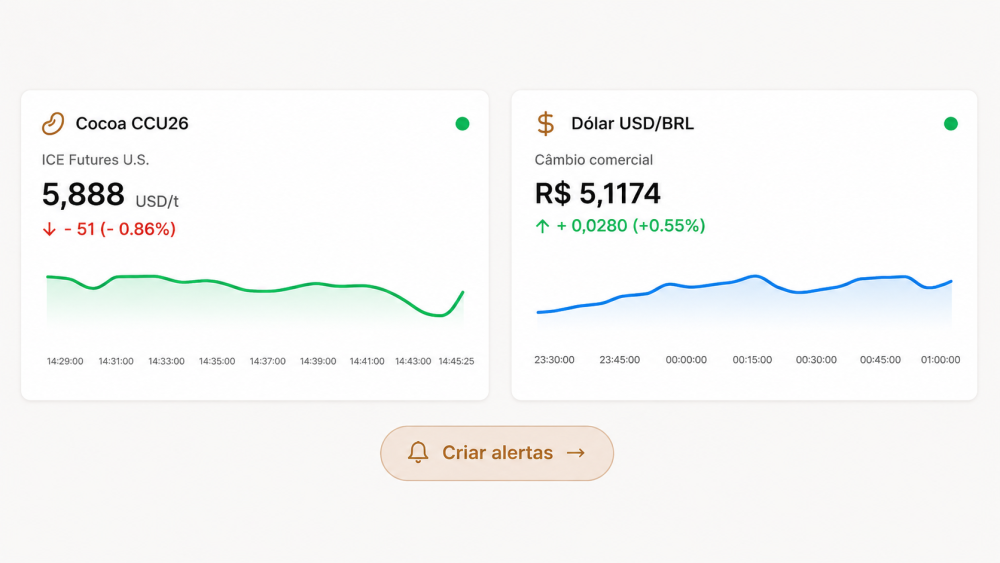Click the green status dot on Cocoa card
This screenshot has width=1000, height=563.
click(x=462, y=124)
